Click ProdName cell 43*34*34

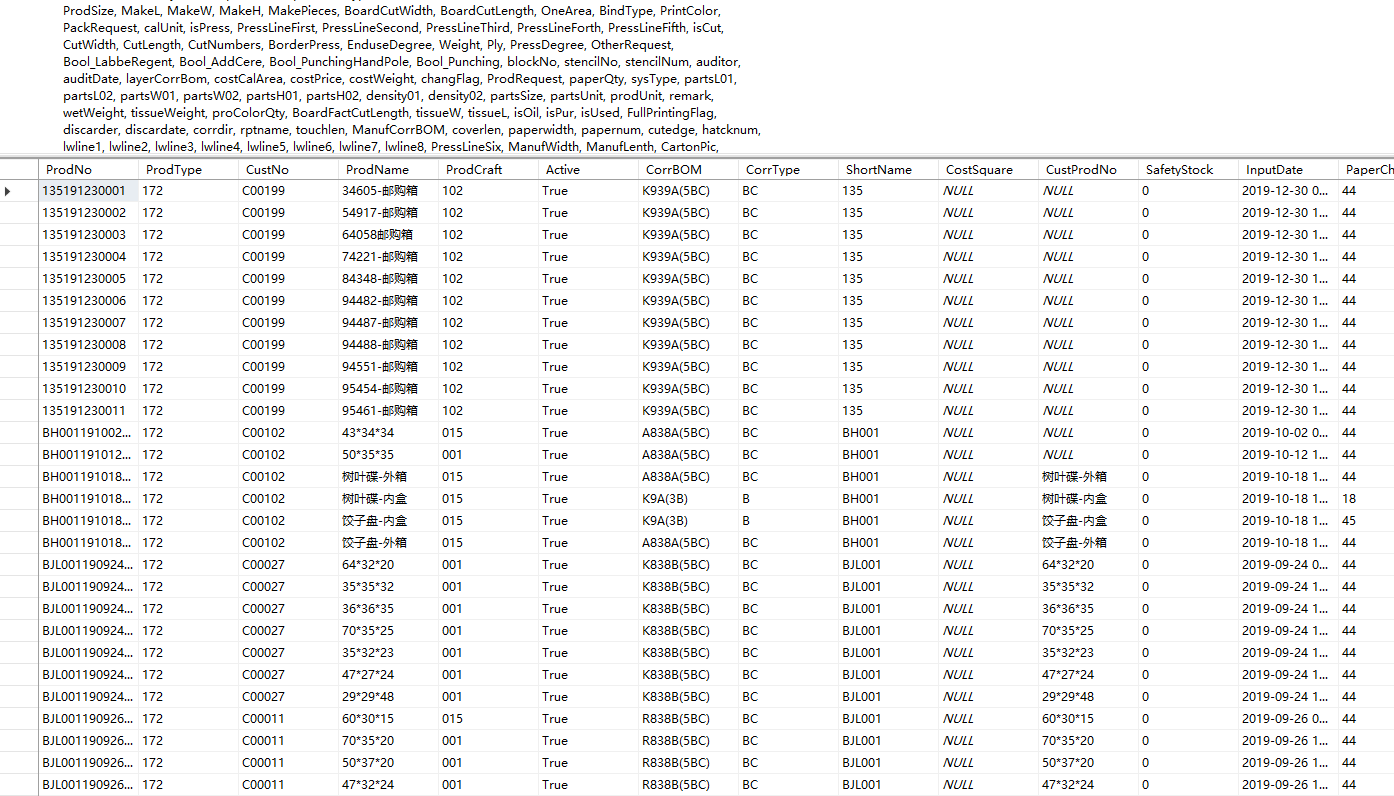(x=388, y=433)
